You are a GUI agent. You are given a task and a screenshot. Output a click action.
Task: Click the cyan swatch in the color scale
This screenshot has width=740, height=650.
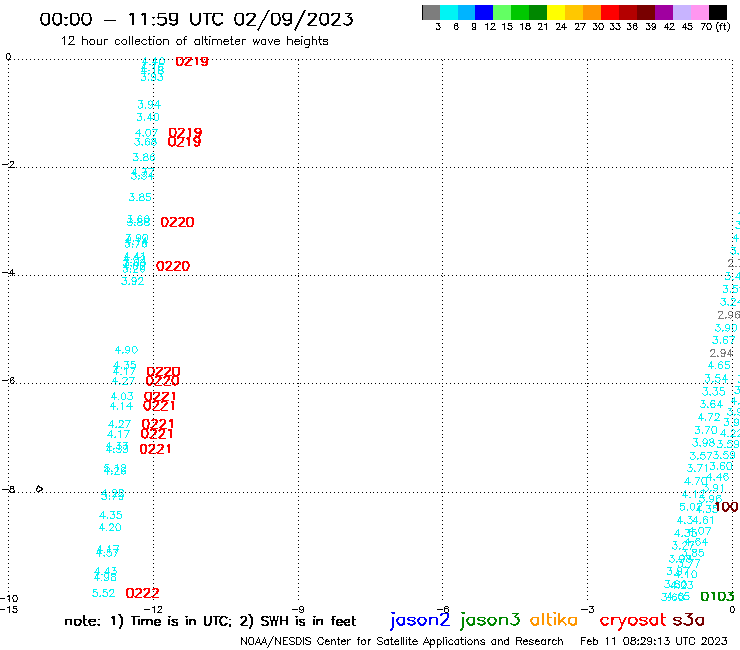pyautogui.click(x=449, y=12)
